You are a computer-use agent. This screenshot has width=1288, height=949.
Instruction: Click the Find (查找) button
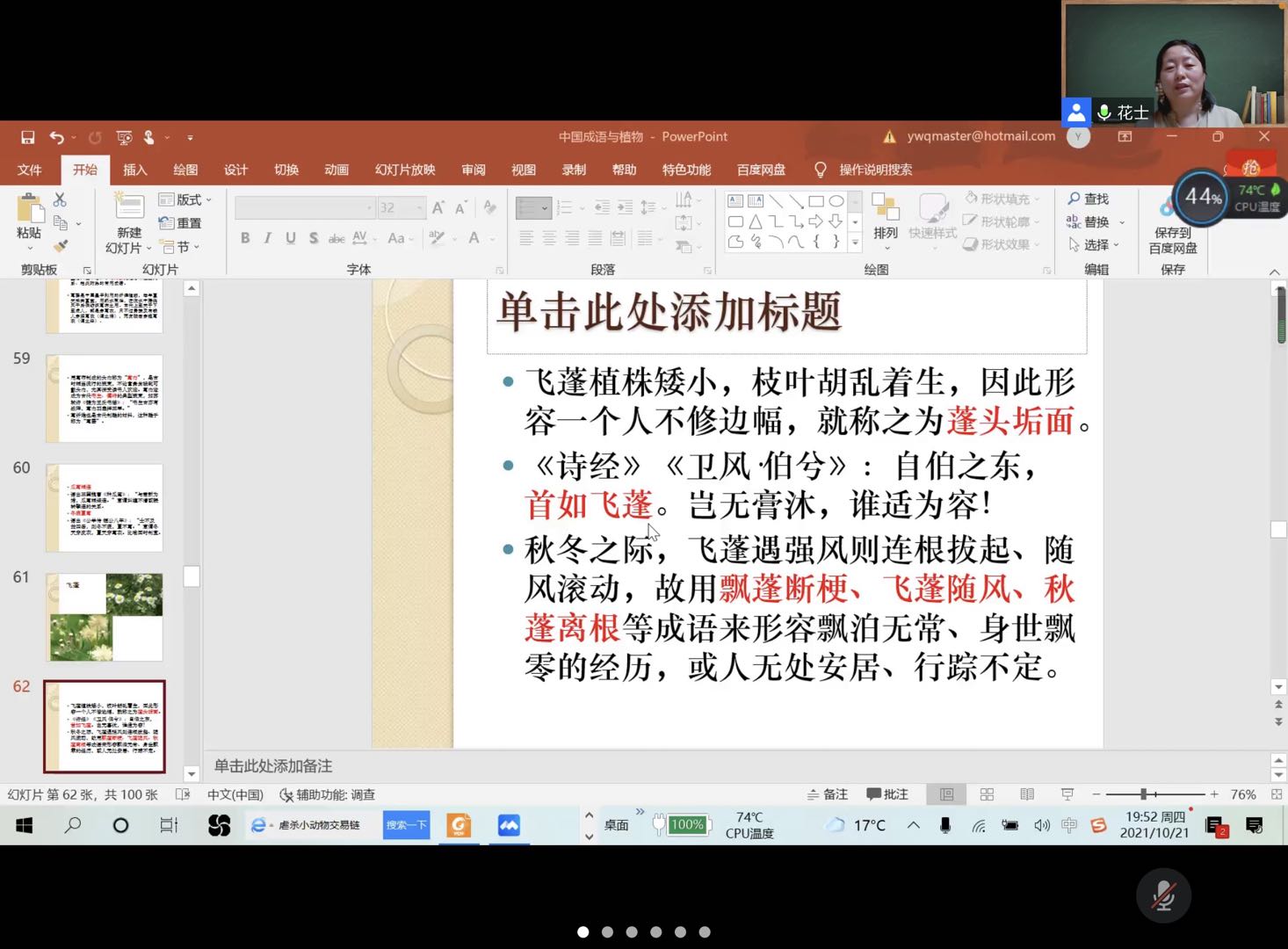tap(1089, 199)
